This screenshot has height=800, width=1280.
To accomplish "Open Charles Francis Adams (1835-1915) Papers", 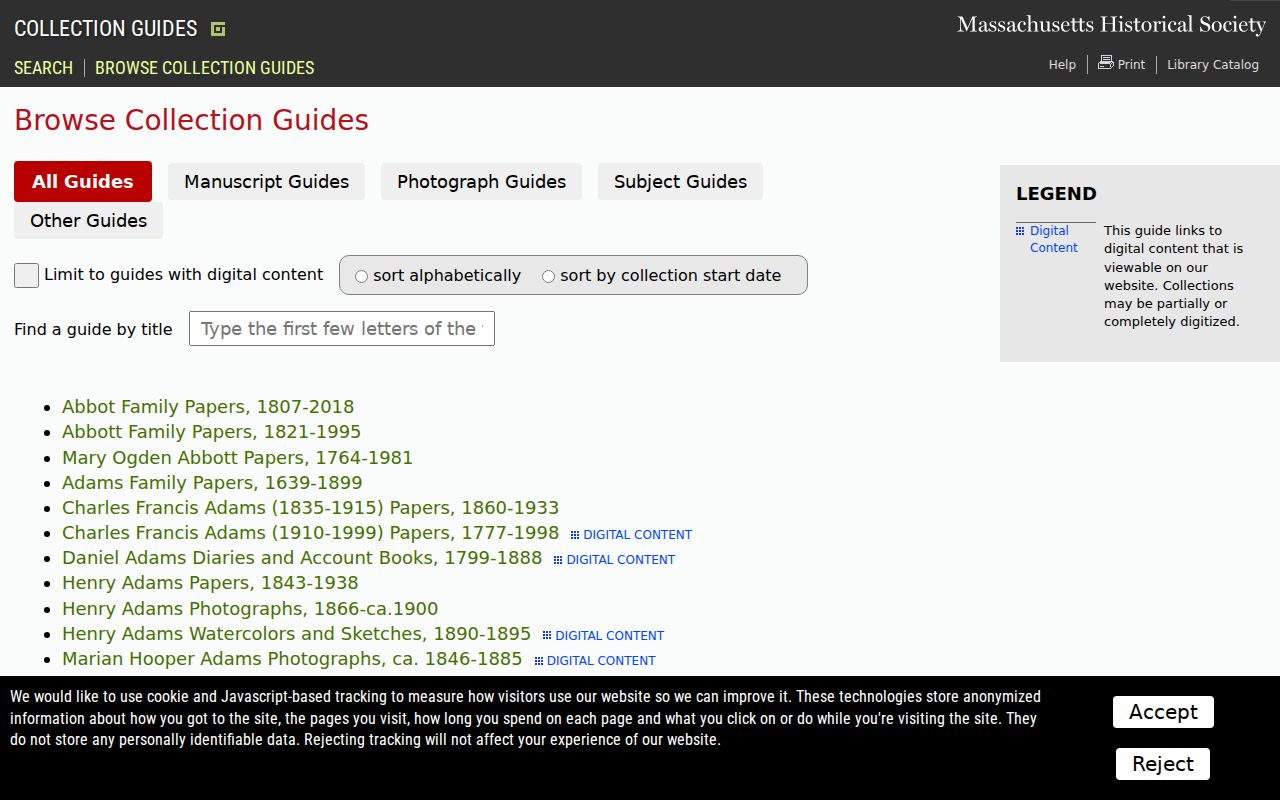I will click(311, 508).
